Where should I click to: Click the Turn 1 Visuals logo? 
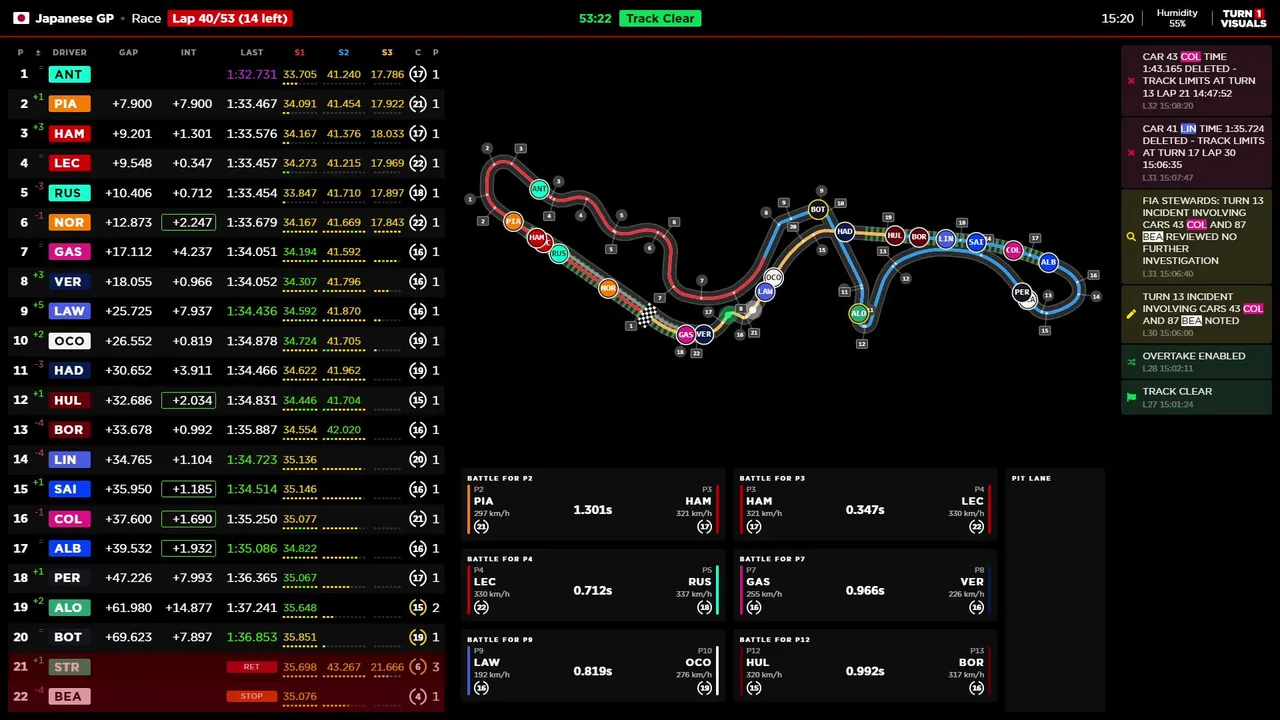coord(1243,18)
